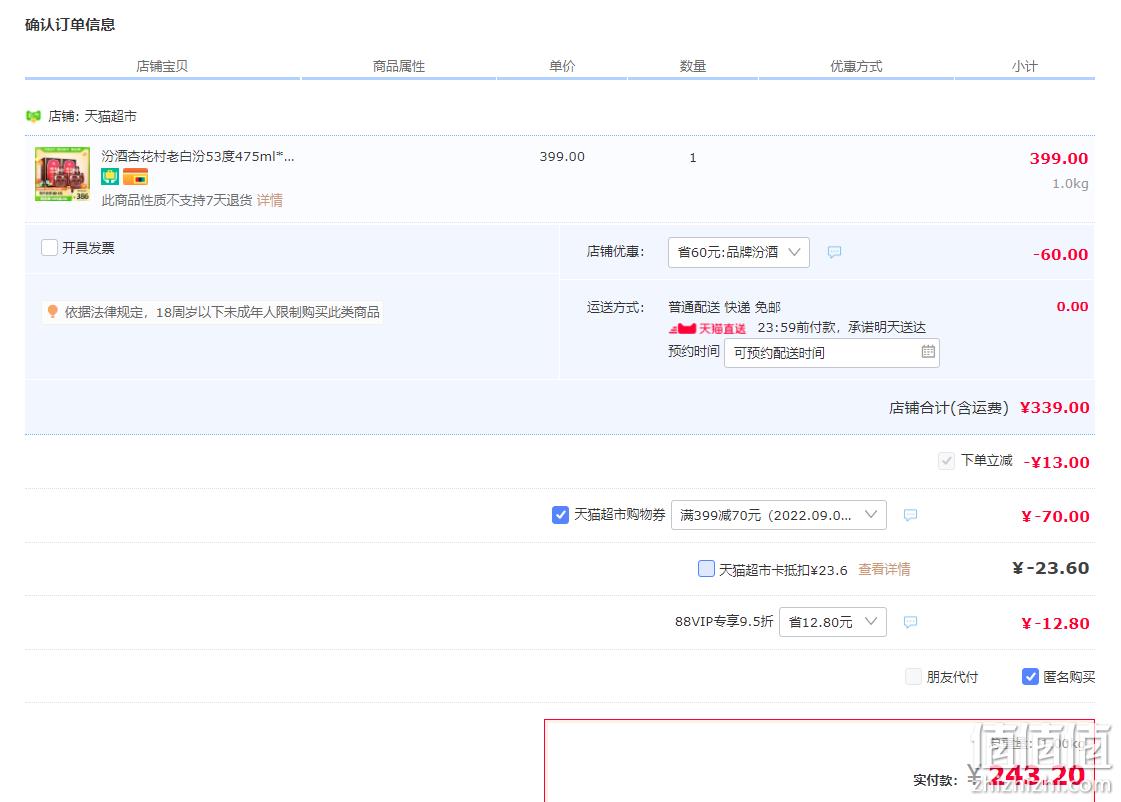Click the Tmall supermarket store icon

tap(33, 116)
